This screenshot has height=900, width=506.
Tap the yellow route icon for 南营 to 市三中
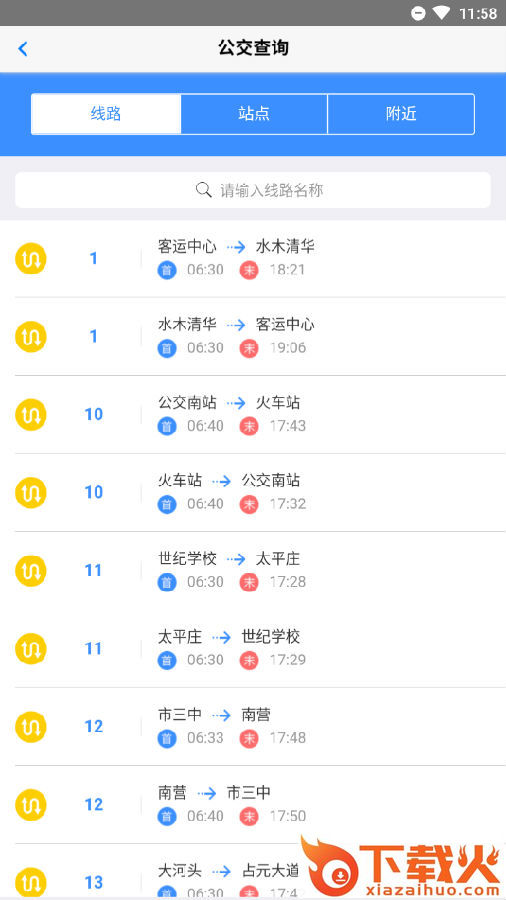[x=30, y=805]
